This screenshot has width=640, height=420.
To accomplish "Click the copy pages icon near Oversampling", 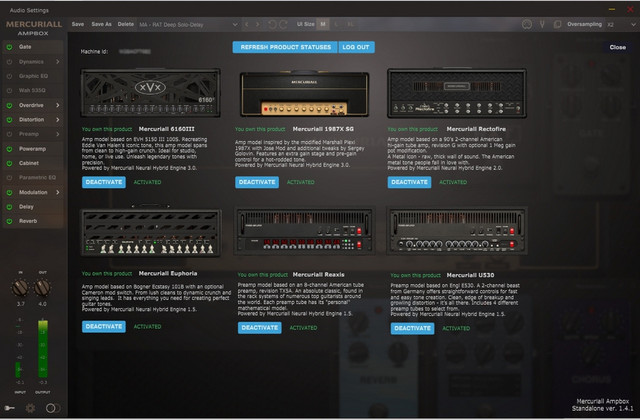I will tap(557, 24).
